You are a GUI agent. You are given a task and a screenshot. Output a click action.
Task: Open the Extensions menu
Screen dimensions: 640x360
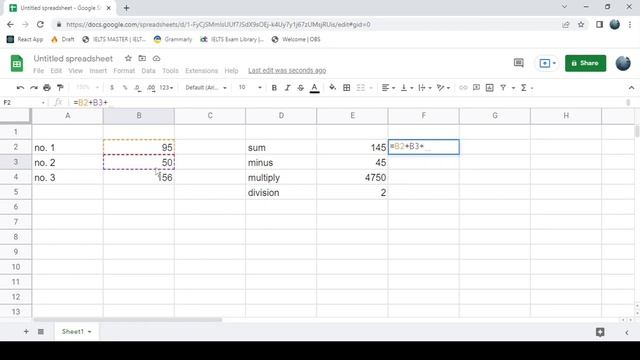coord(202,71)
